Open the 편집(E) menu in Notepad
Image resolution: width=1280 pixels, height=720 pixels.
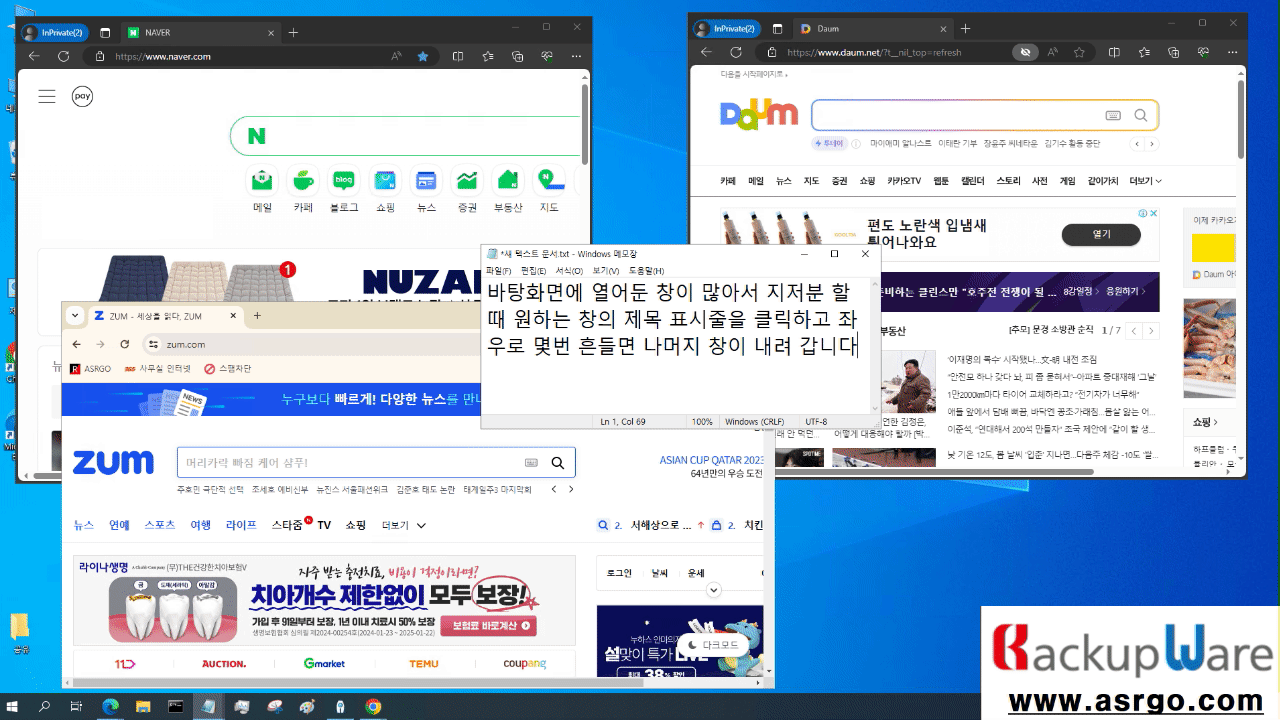pos(534,271)
